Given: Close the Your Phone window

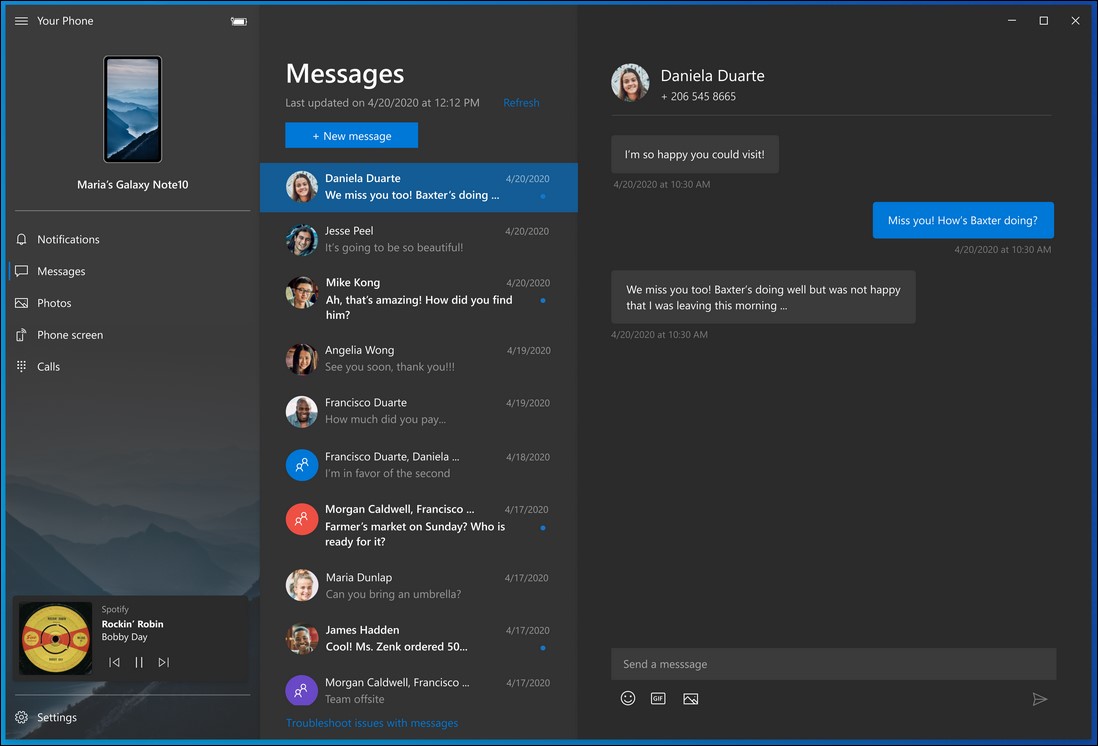Looking at the screenshot, I should pyautogui.click(x=1076, y=21).
